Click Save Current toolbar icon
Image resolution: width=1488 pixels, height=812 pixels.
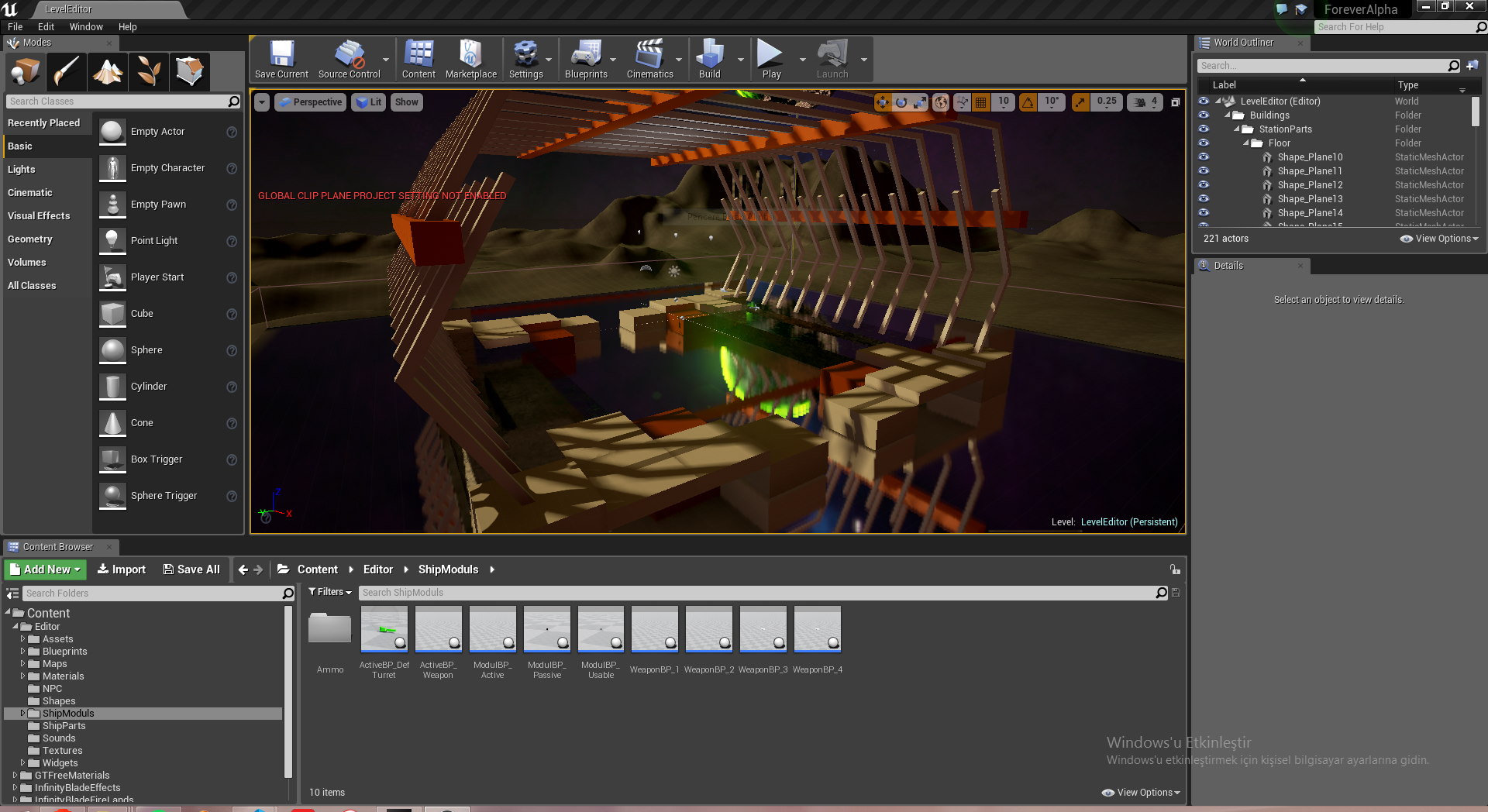[x=281, y=60]
